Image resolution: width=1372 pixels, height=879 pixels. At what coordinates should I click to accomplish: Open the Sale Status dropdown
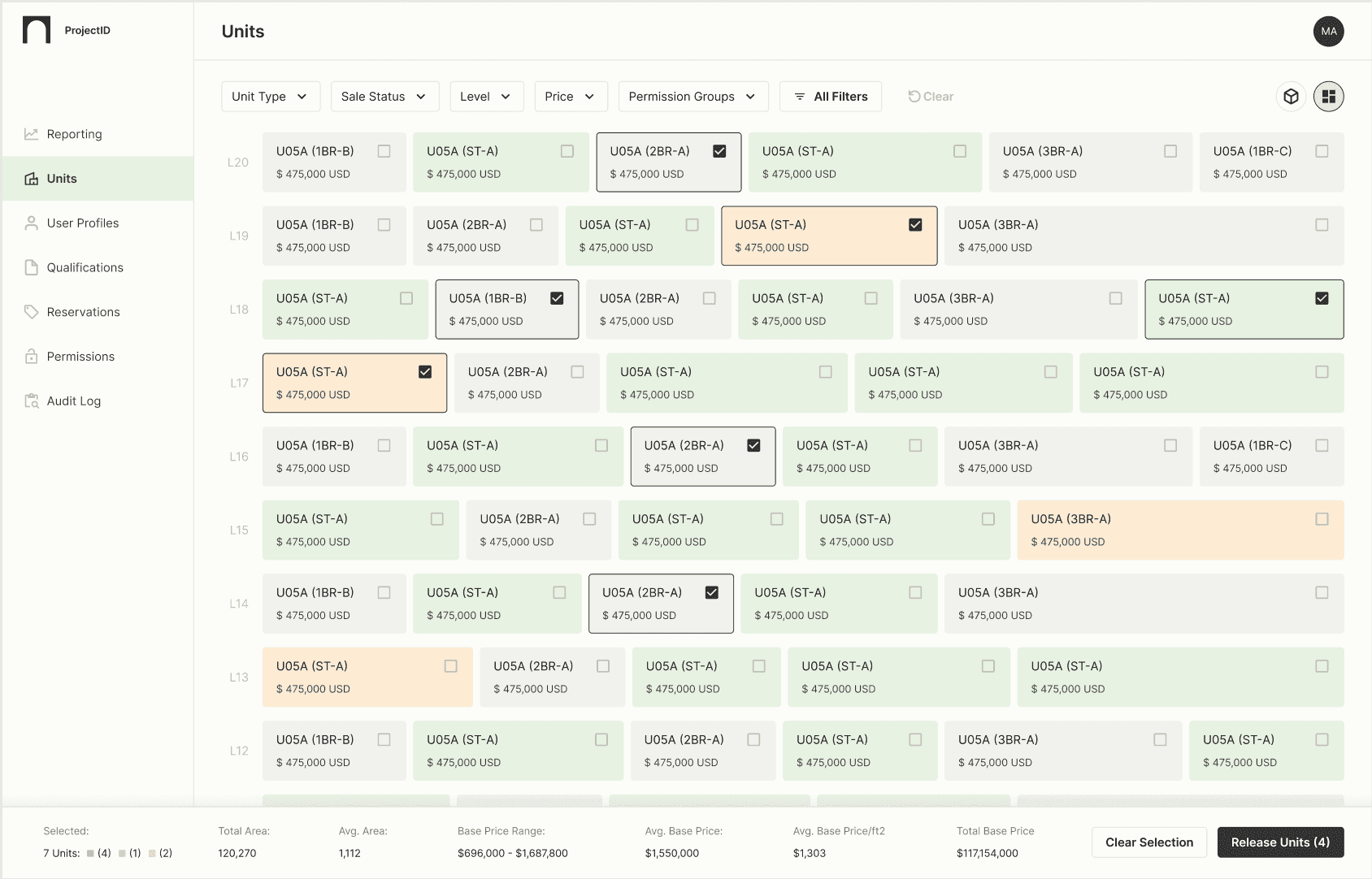[384, 97]
